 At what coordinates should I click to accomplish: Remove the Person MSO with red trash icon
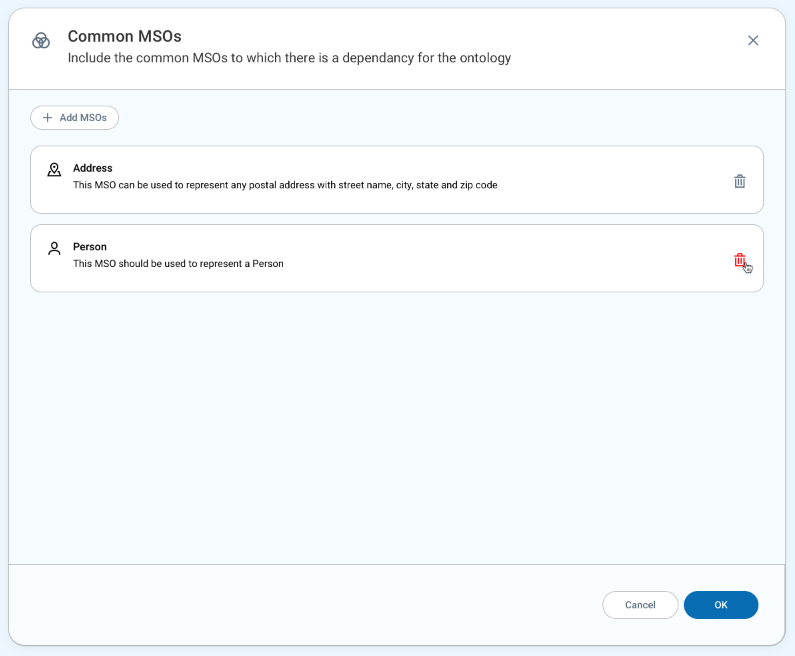740,260
